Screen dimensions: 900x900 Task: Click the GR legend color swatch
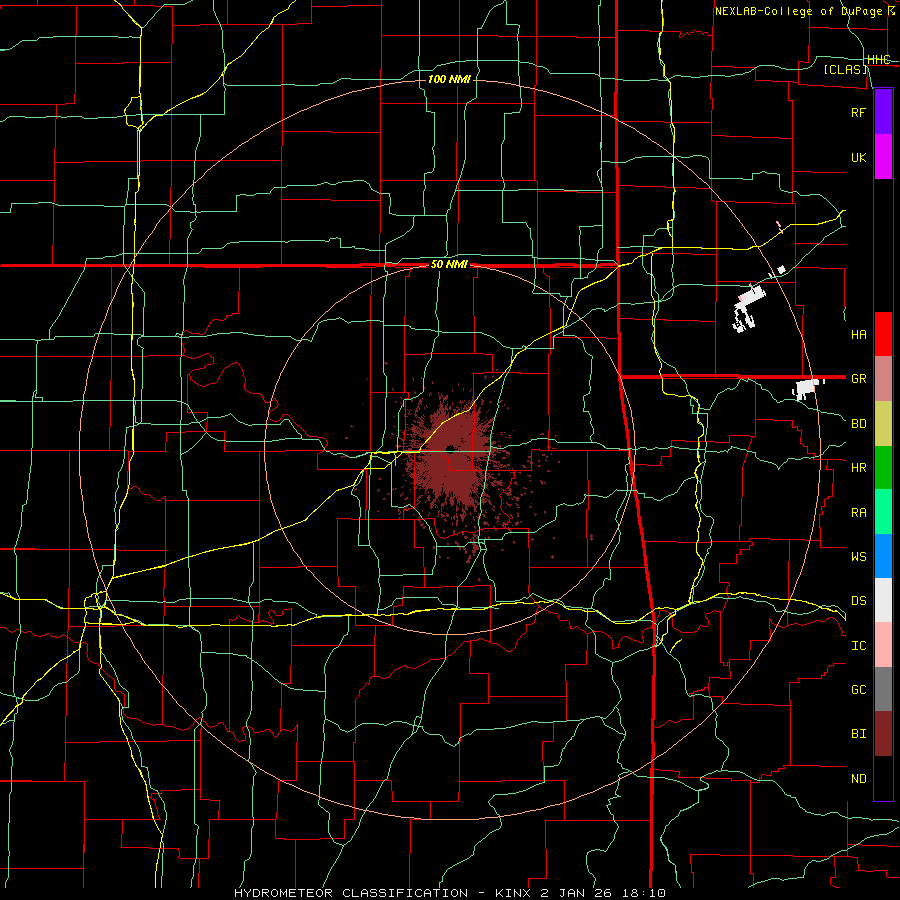pyautogui.click(x=883, y=379)
